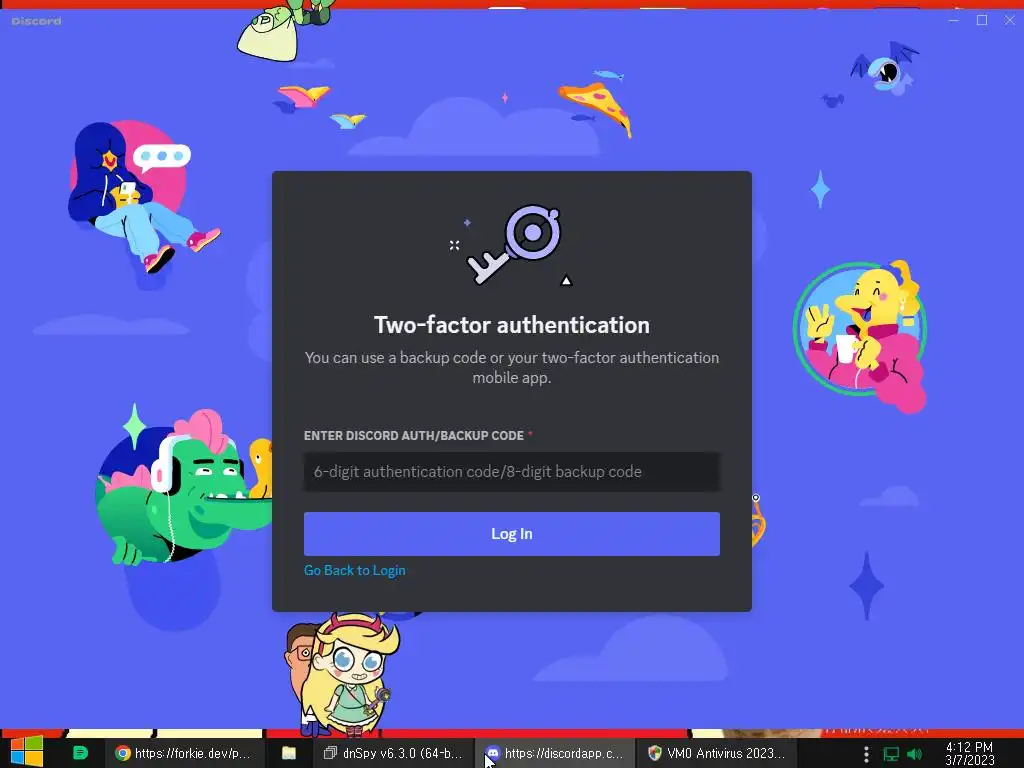
Task: Open taskbar clock showing 4:12 PM
Action: 969,753
